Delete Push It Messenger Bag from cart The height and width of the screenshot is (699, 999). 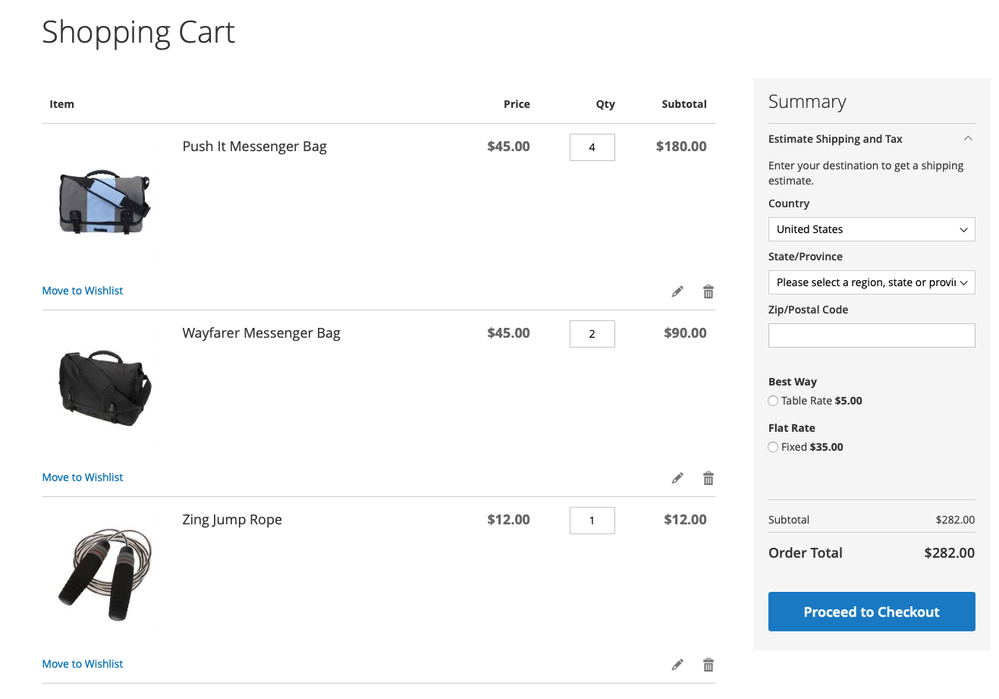coord(708,292)
